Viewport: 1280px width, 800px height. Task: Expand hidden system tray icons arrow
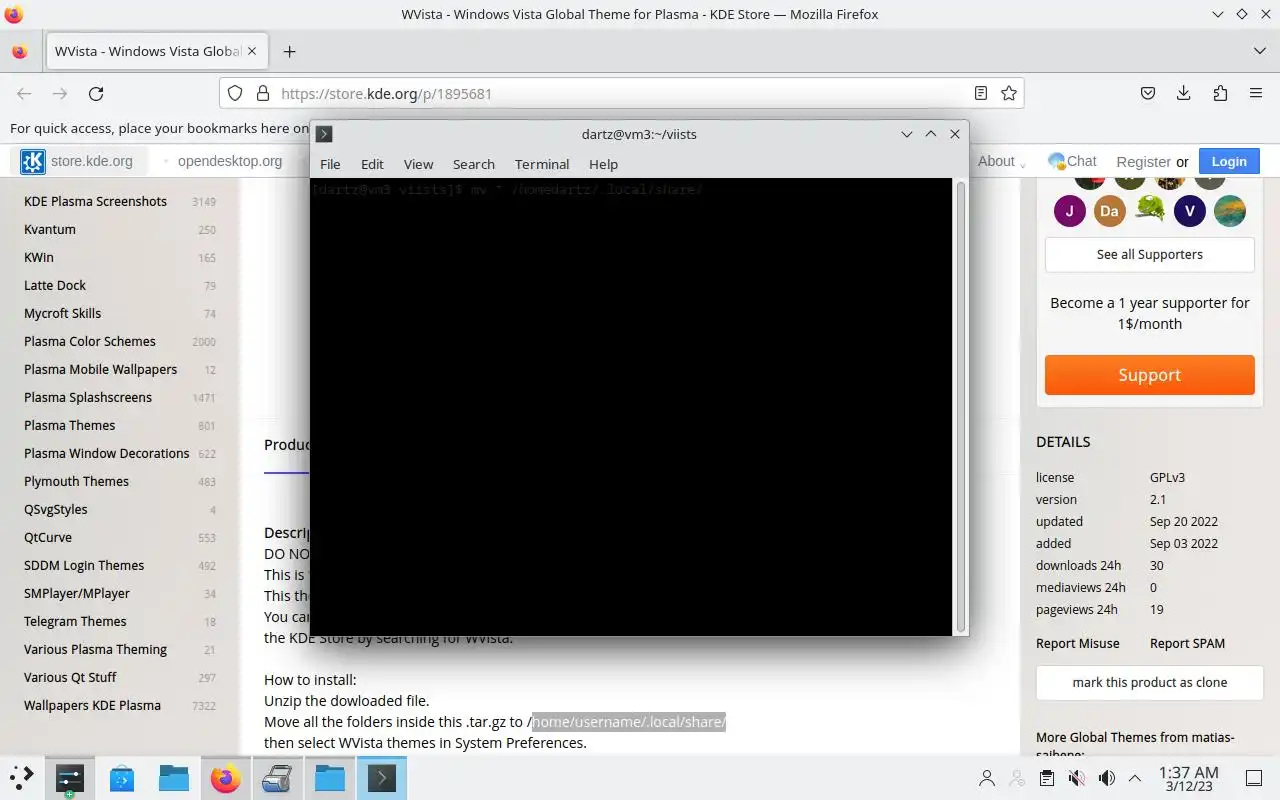coord(1135,778)
